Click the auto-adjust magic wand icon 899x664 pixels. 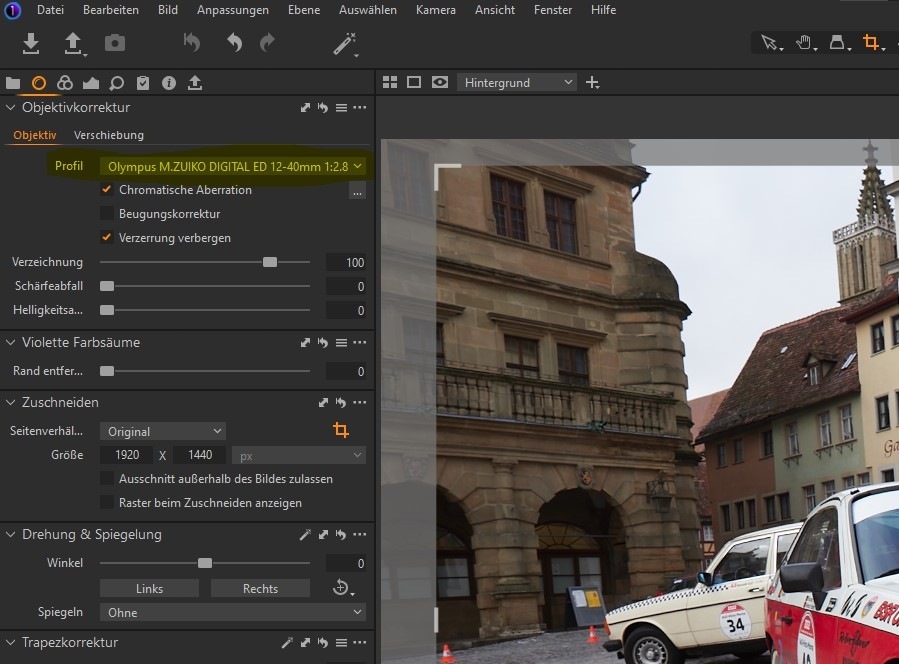tap(345, 43)
